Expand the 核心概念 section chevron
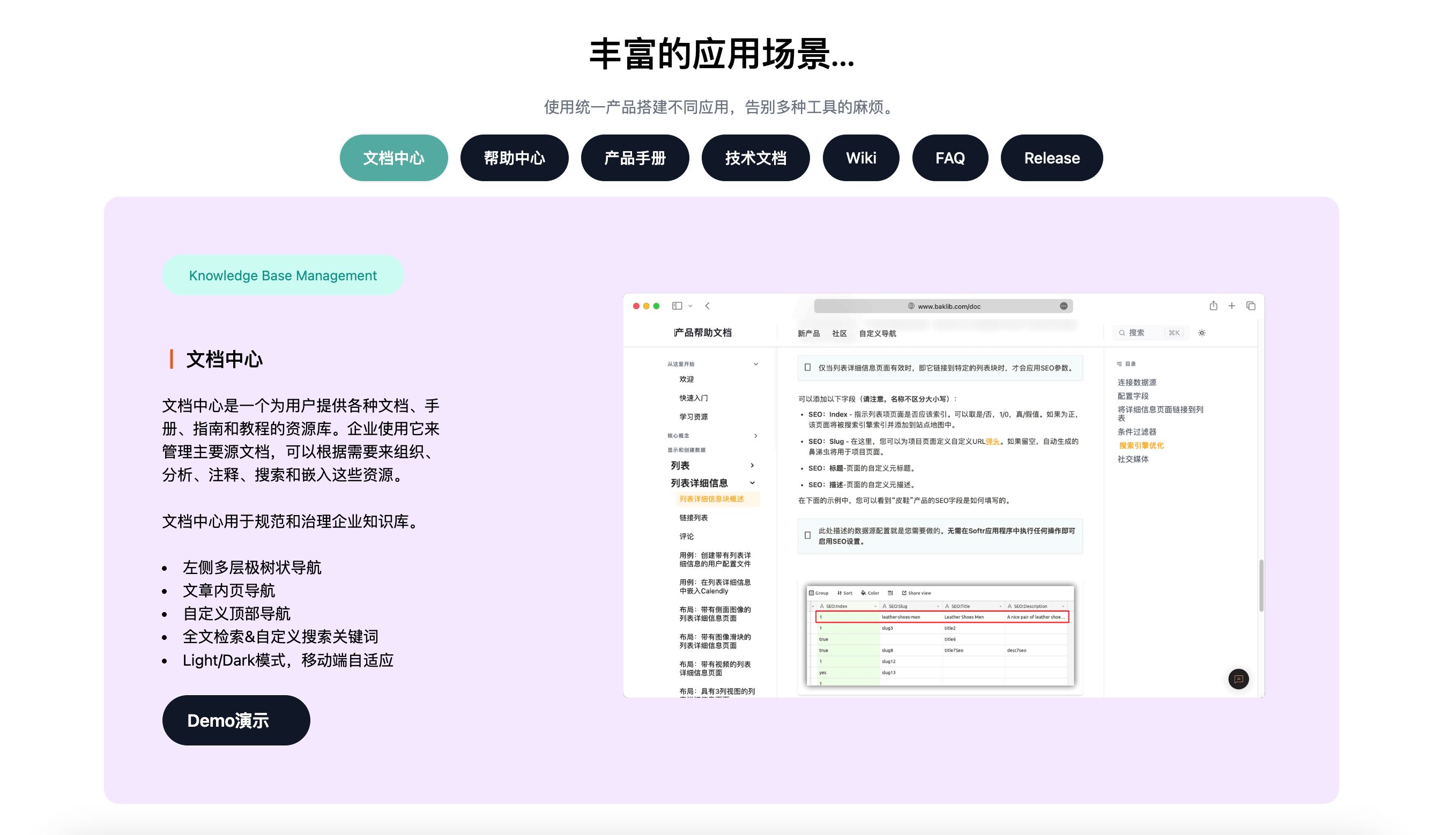The width and height of the screenshot is (1456, 835). [755, 436]
